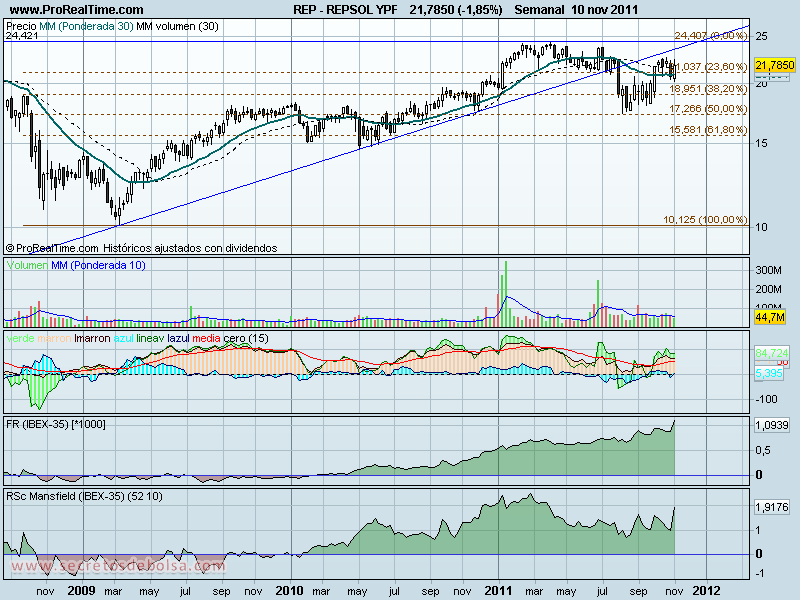Click the media oscillator label
This screenshot has width=800, height=600.
pyautogui.click(x=206, y=338)
